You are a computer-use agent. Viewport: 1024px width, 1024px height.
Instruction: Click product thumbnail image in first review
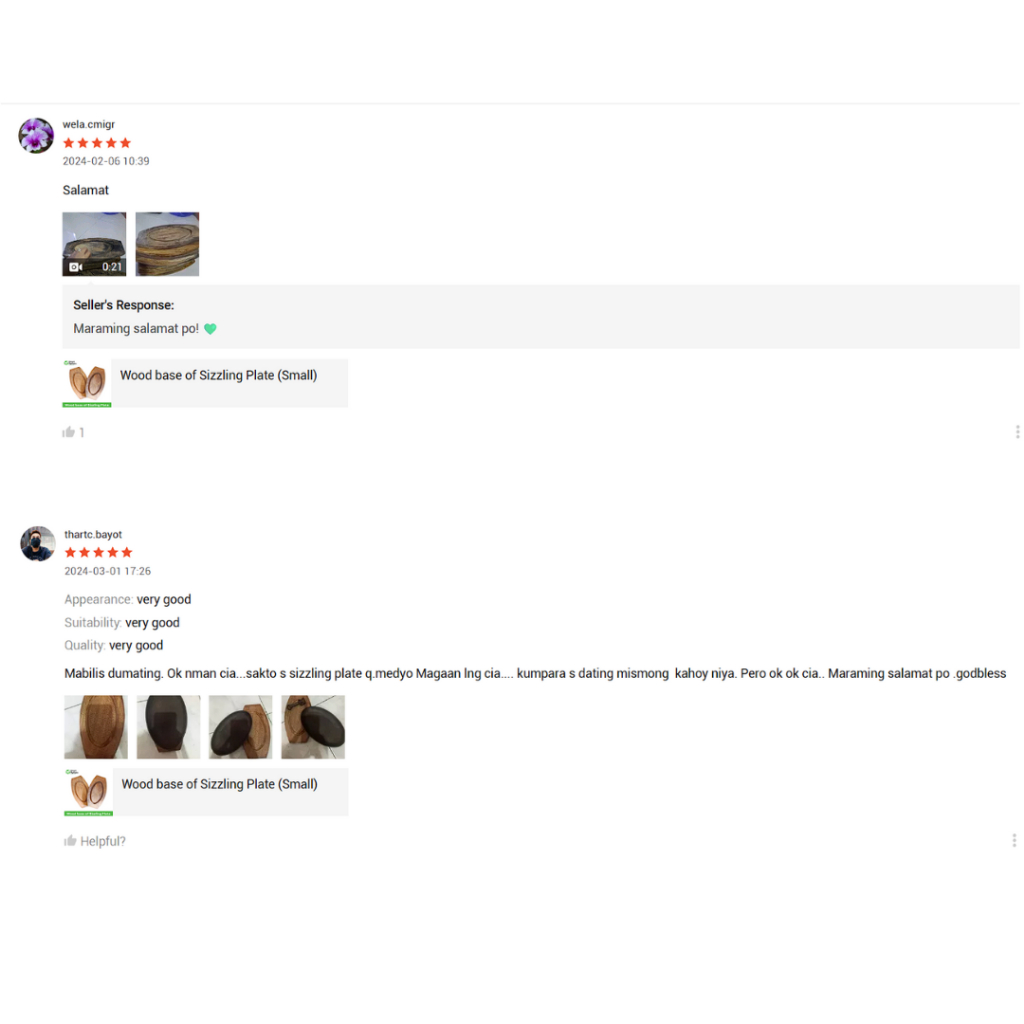coord(87,383)
